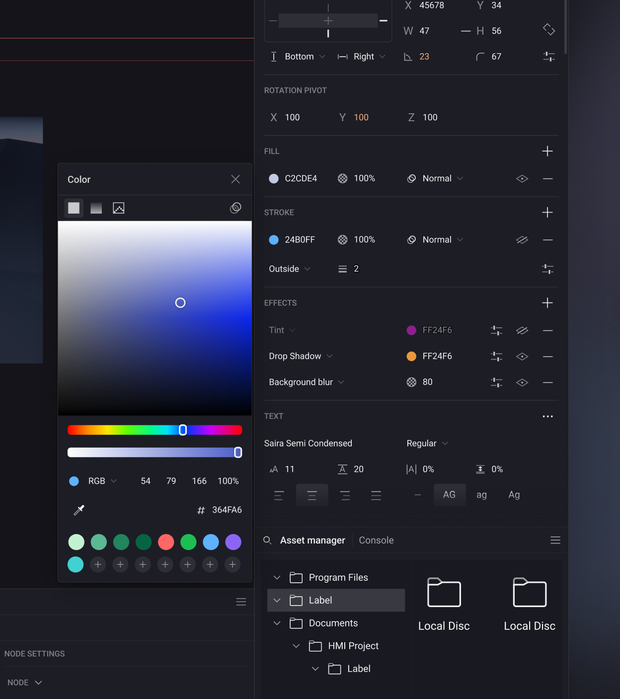Image resolution: width=620 pixels, height=699 pixels.
Task: Show the hidden 24B0FF stroke
Action: [522, 240]
